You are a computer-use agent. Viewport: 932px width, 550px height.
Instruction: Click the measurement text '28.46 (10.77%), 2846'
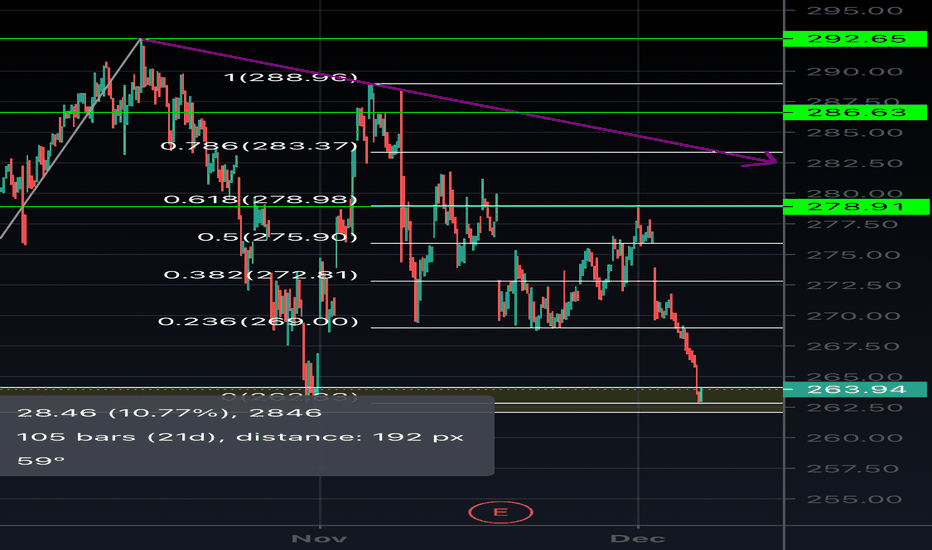tap(169, 413)
